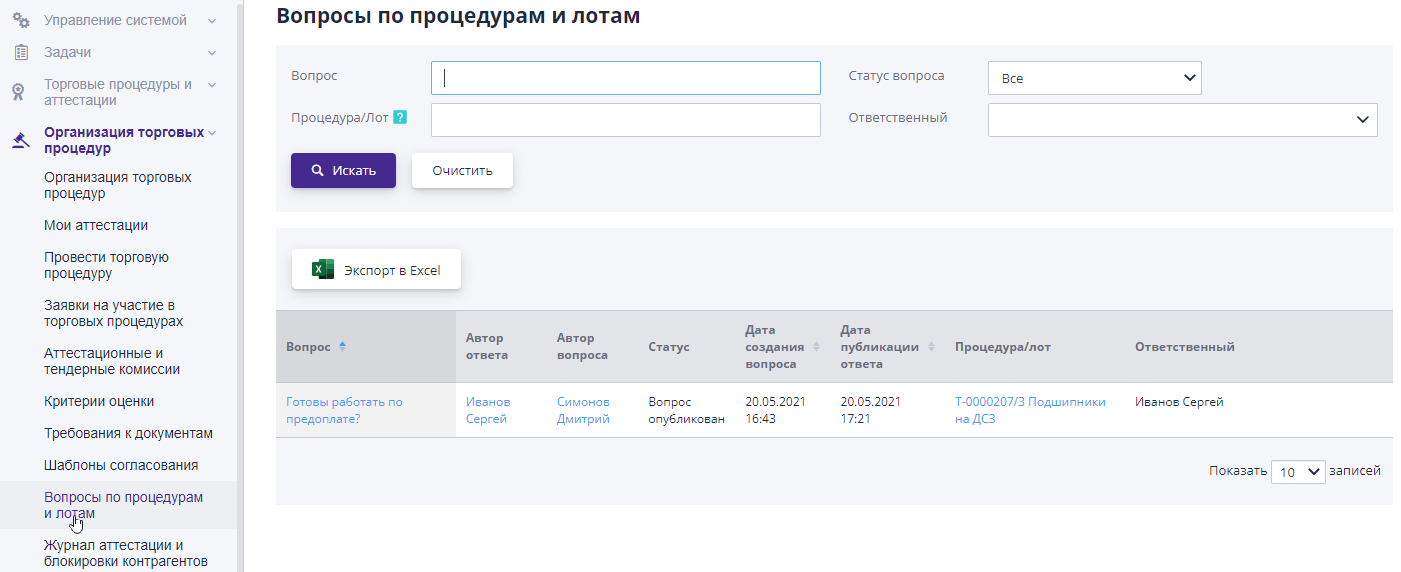1401x572 pixels.
Task: Click the gears icon for Управление системой
Action: pos(20,20)
